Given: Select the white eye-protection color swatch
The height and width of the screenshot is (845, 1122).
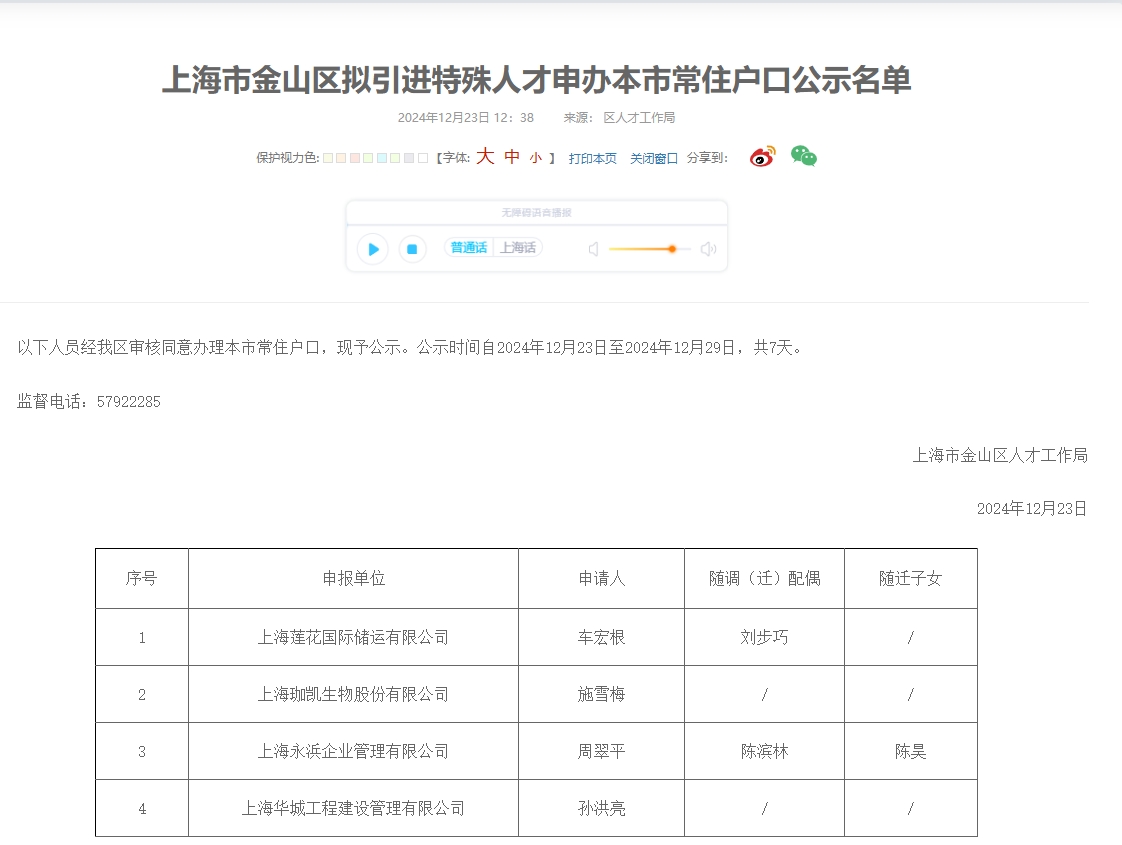Looking at the screenshot, I should (423, 158).
